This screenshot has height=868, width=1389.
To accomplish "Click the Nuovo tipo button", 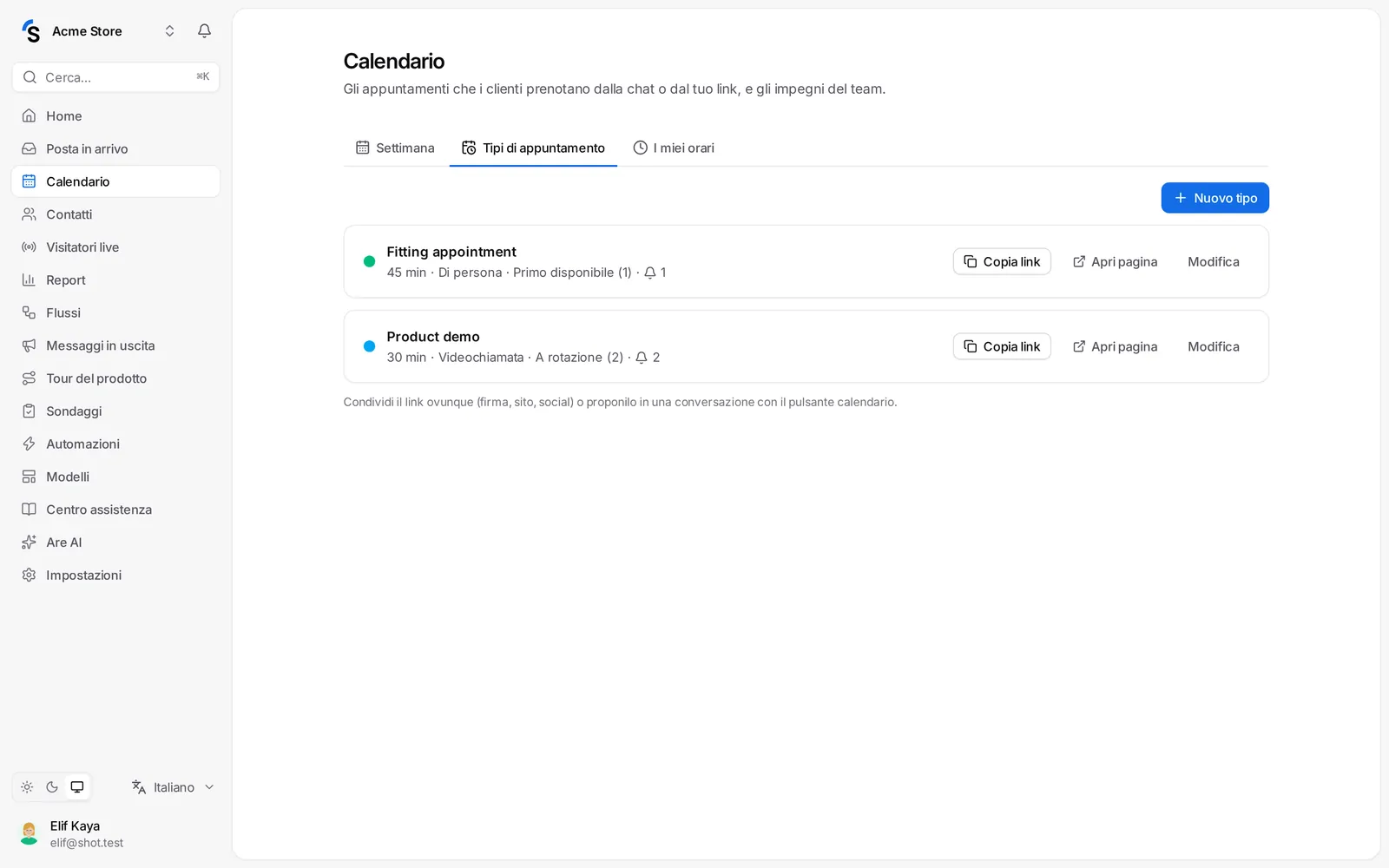I will (x=1215, y=198).
